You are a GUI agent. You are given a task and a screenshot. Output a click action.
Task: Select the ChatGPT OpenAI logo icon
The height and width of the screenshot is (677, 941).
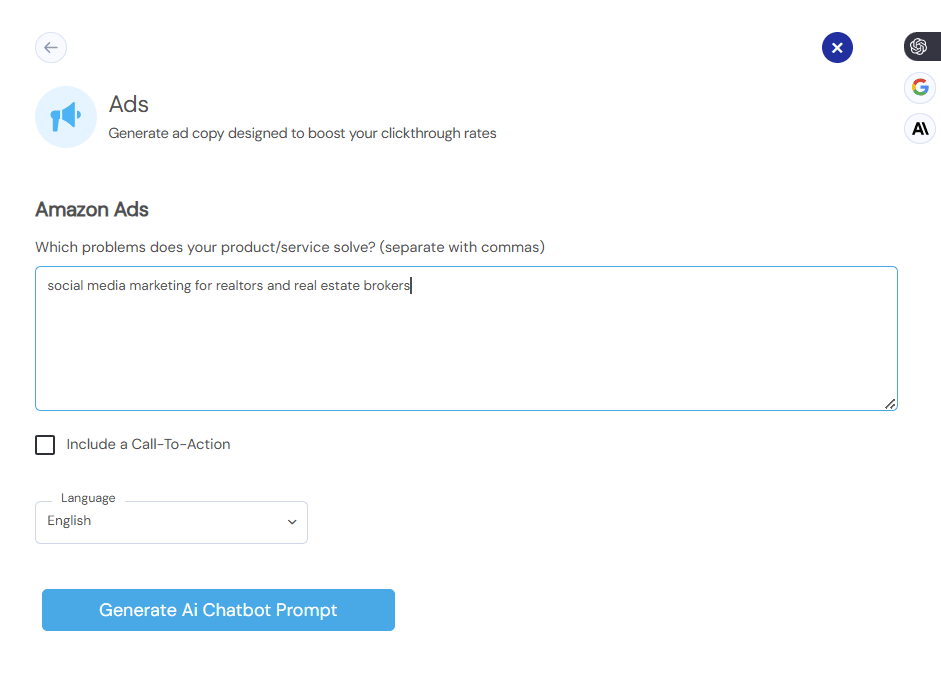point(919,46)
